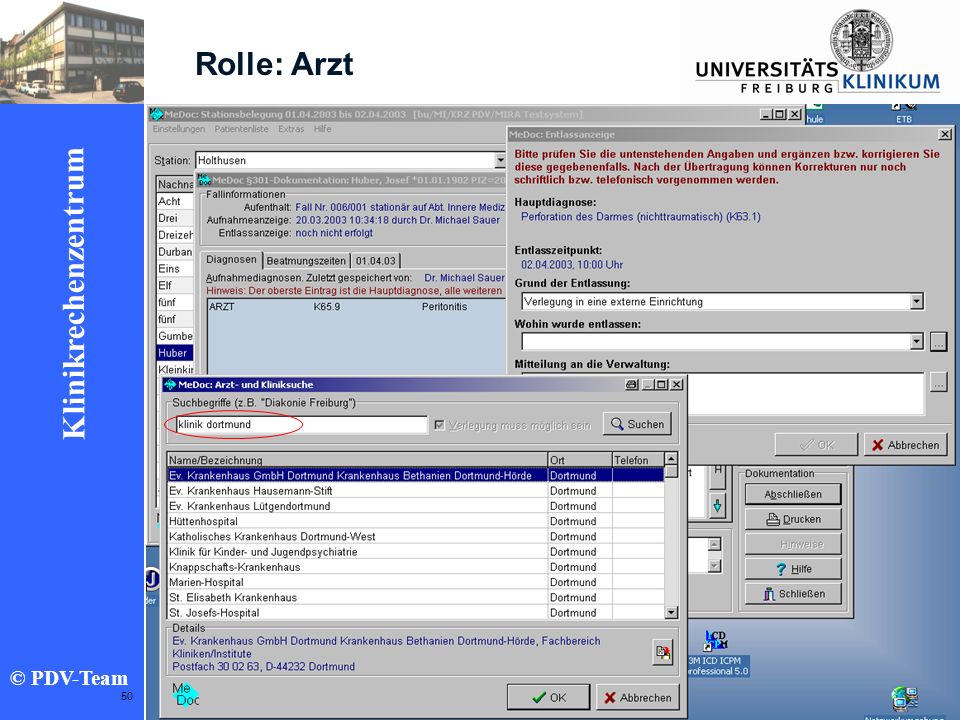This screenshot has height=720, width=960.
Task: Click the disabled Hinweise button
Action: click(793, 544)
